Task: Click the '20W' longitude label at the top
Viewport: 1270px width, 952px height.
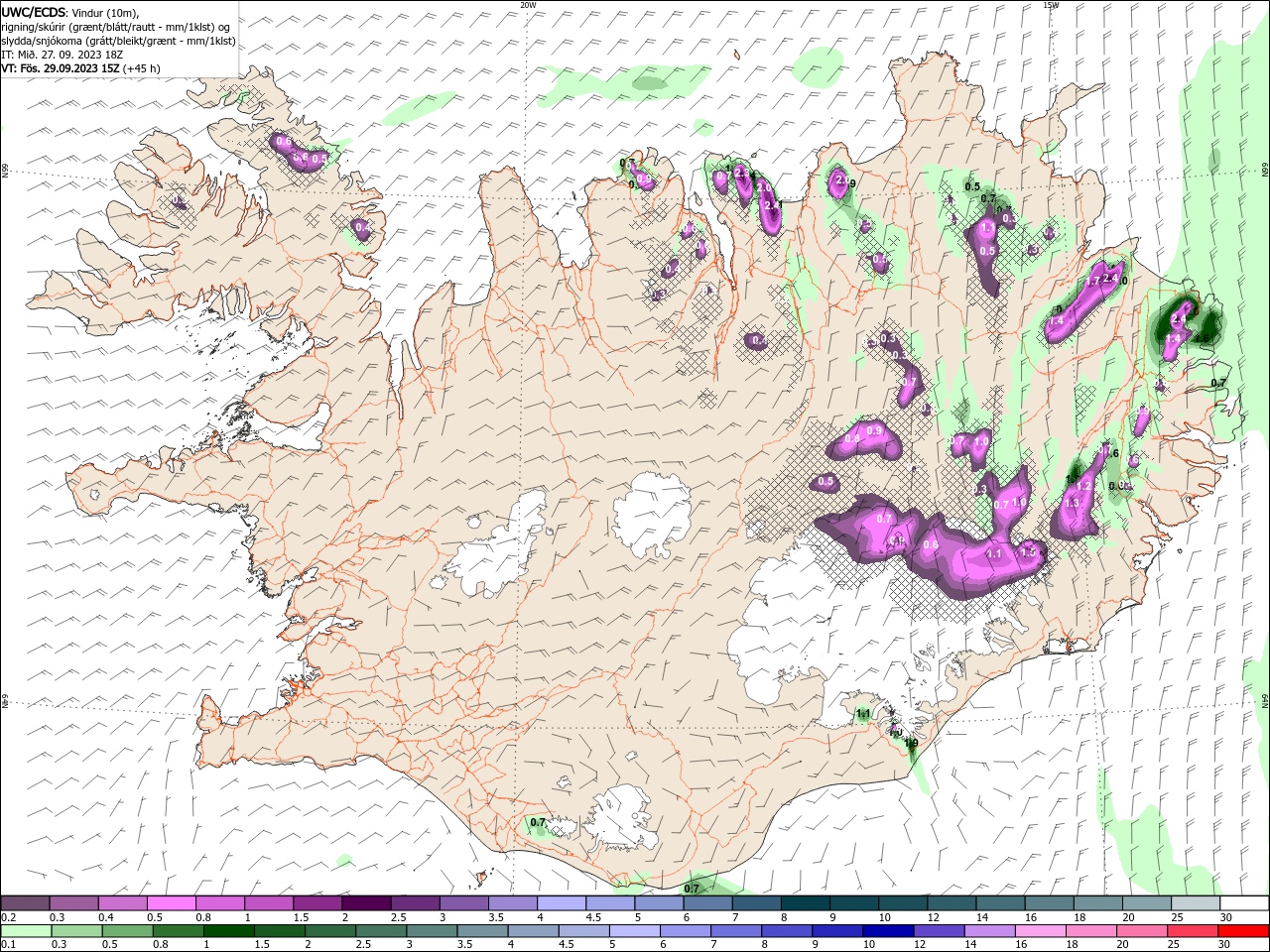Action: (x=528, y=5)
